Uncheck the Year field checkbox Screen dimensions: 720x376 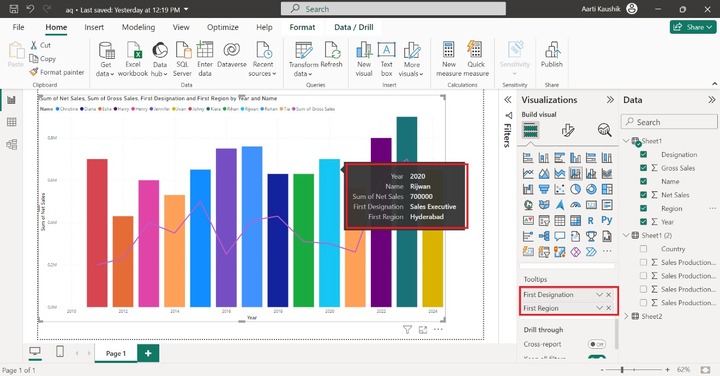point(643,221)
